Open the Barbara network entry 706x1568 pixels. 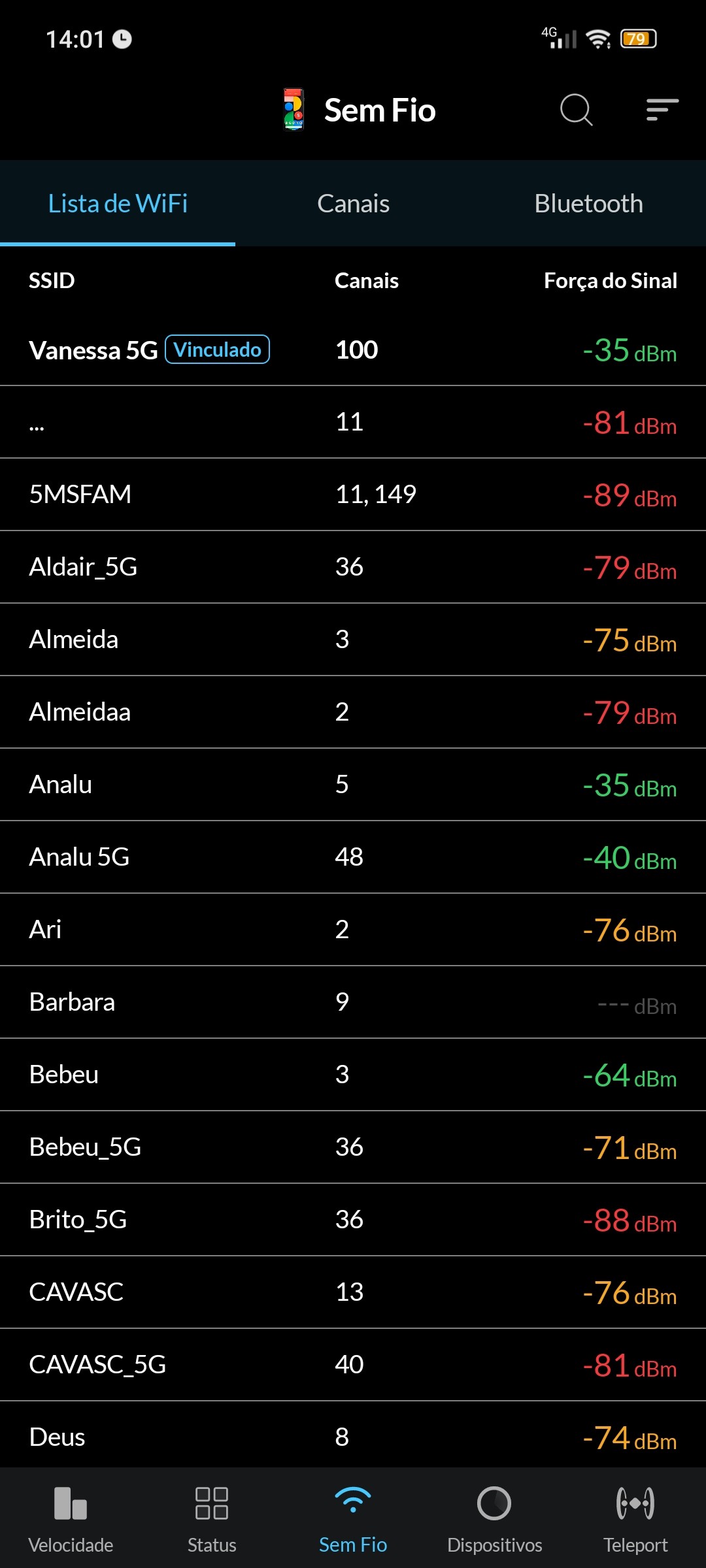(353, 1002)
